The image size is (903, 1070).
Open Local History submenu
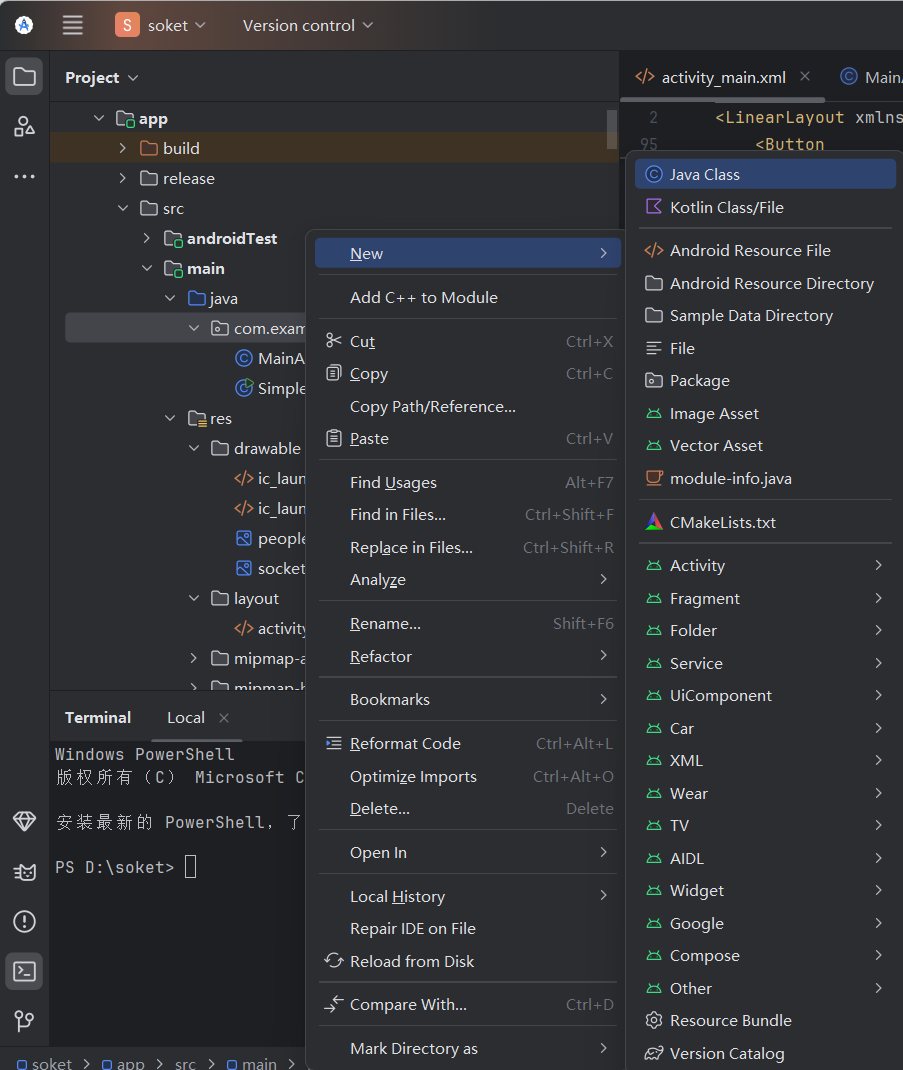pos(468,896)
